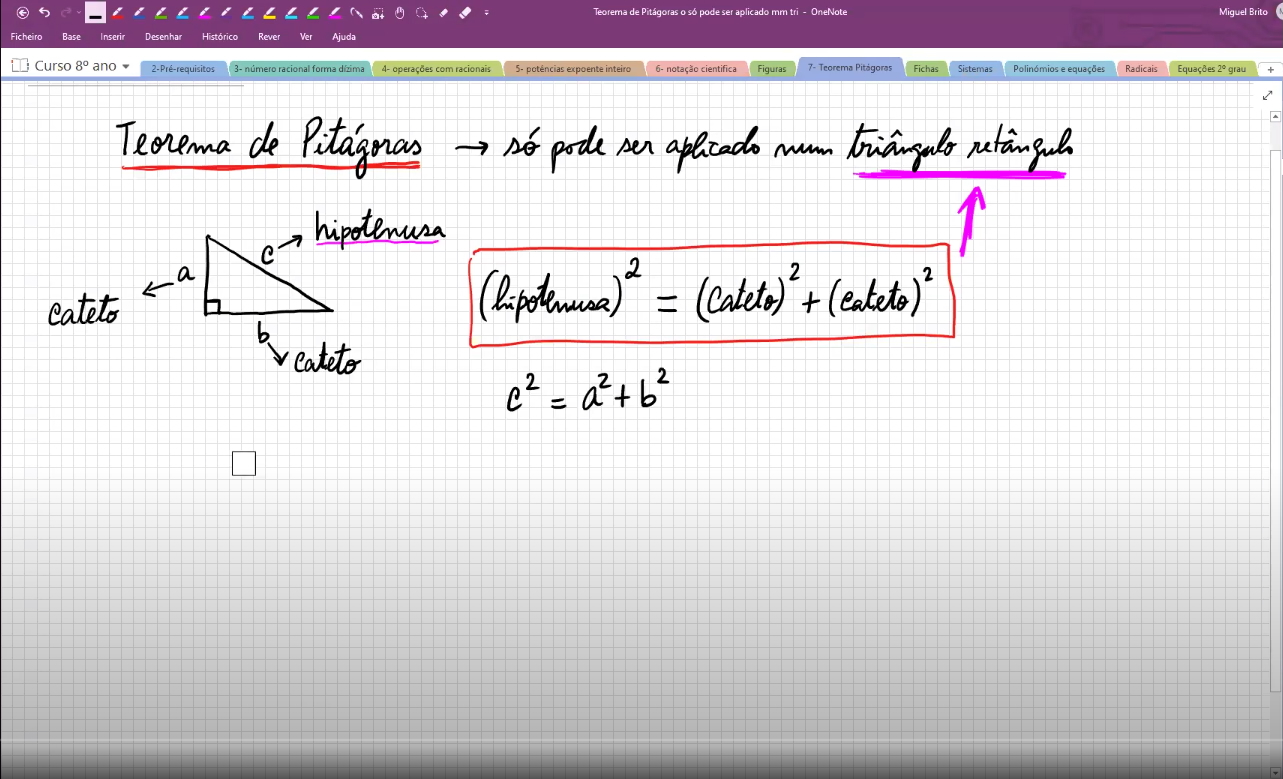Viewport: 1283px width, 779px height.
Task: Undo the last action
Action: click(44, 13)
